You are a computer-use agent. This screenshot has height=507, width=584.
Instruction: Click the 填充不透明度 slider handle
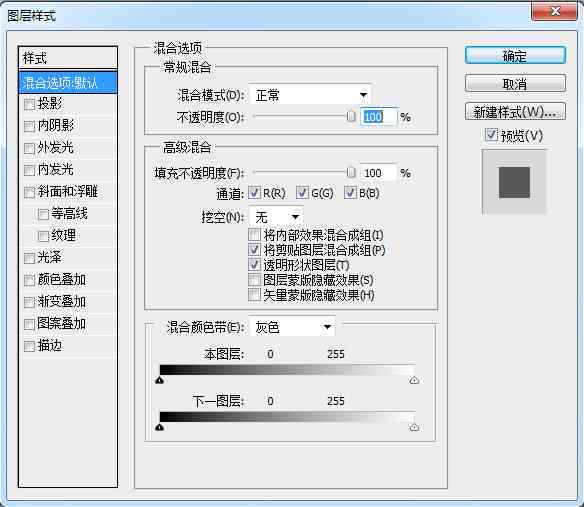pyautogui.click(x=351, y=172)
